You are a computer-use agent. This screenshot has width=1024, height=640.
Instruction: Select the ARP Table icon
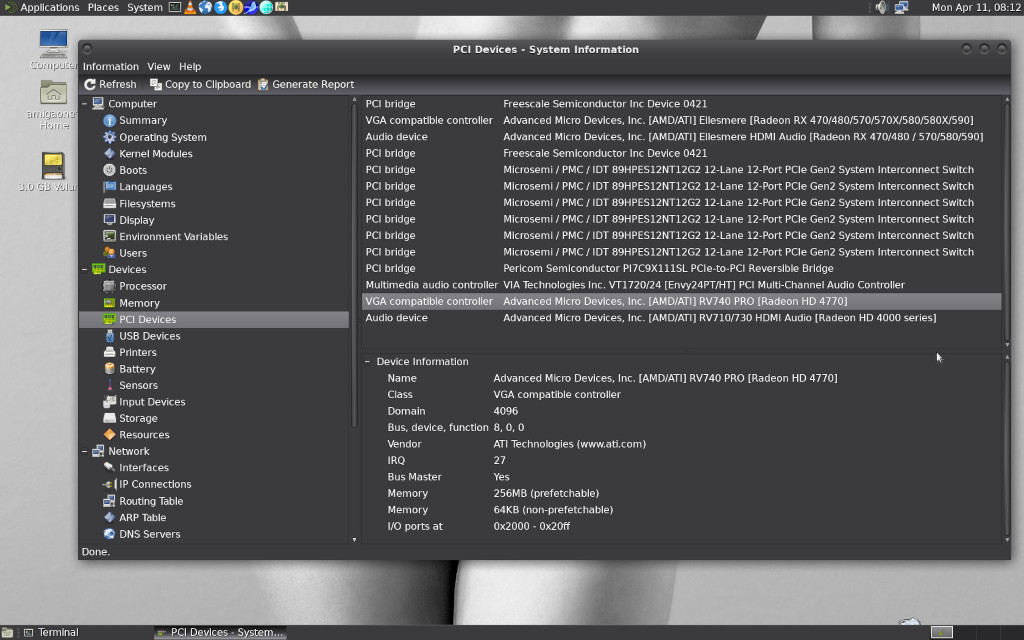[x=109, y=517]
